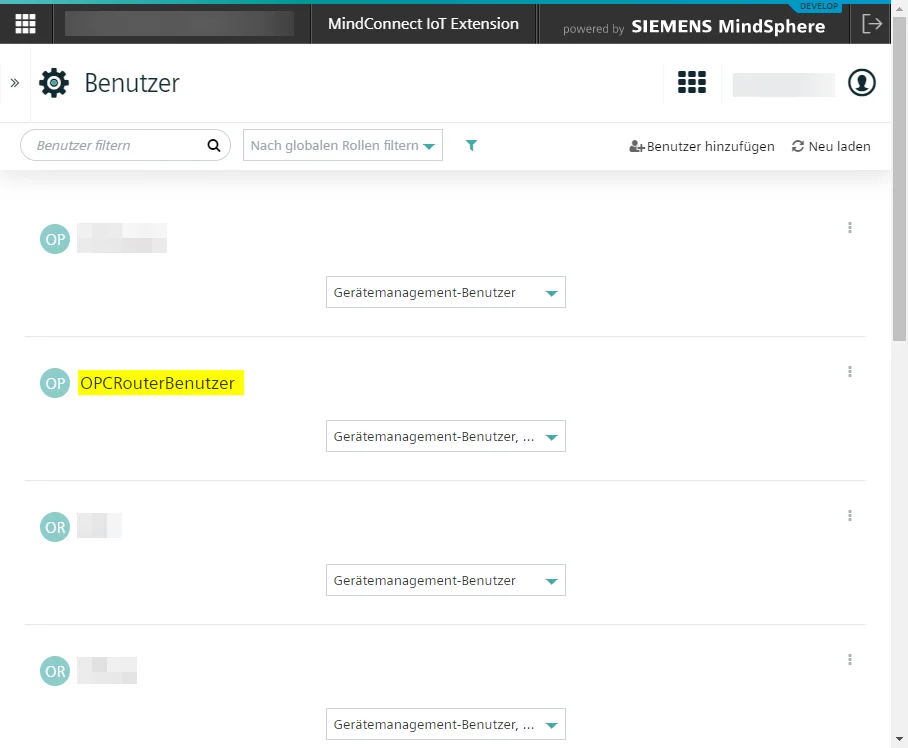Image resolution: width=908 pixels, height=748 pixels.
Task: Click the MindConnect IoT Extension title
Action: pyautogui.click(x=423, y=24)
